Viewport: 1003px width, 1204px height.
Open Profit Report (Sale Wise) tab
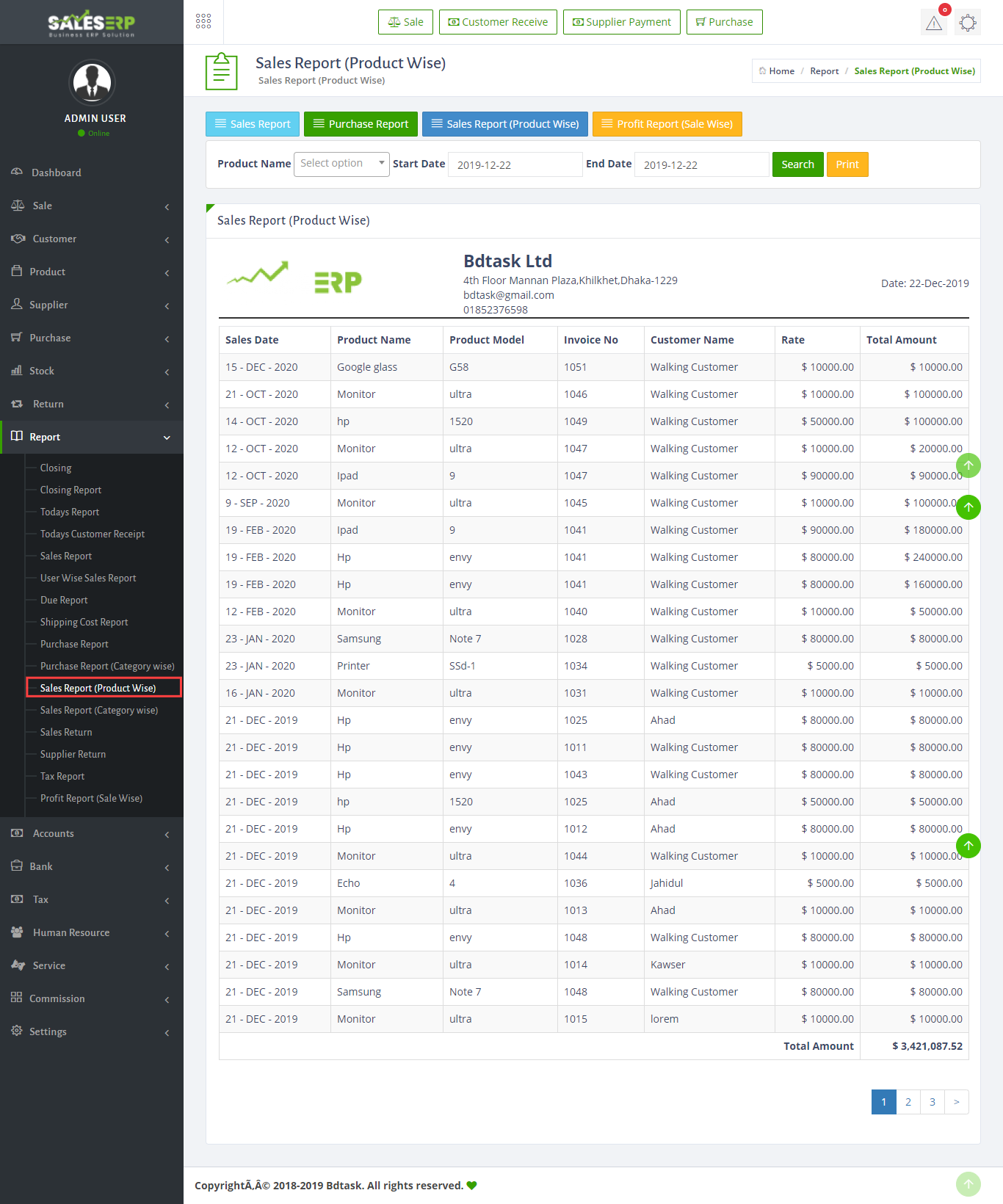pos(667,124)
